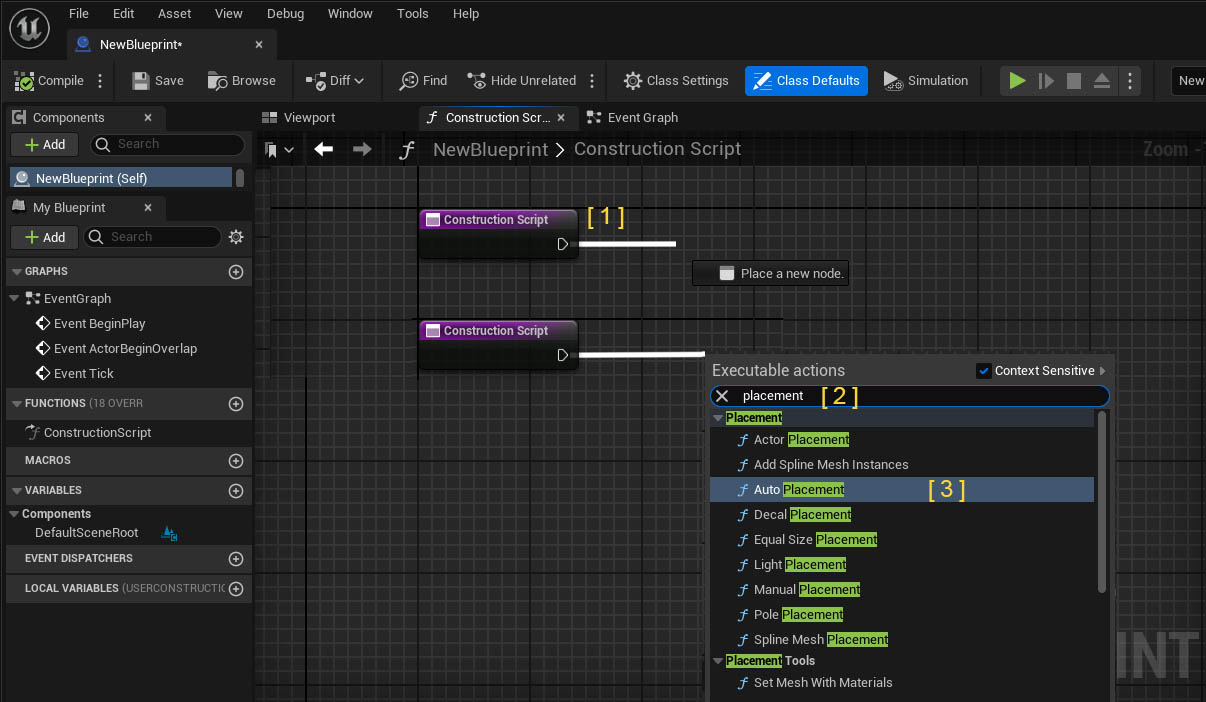Click the Advance frame playback button
Image resolution: width=1206 pixels, height=702 pixels.
(1046, 81)
